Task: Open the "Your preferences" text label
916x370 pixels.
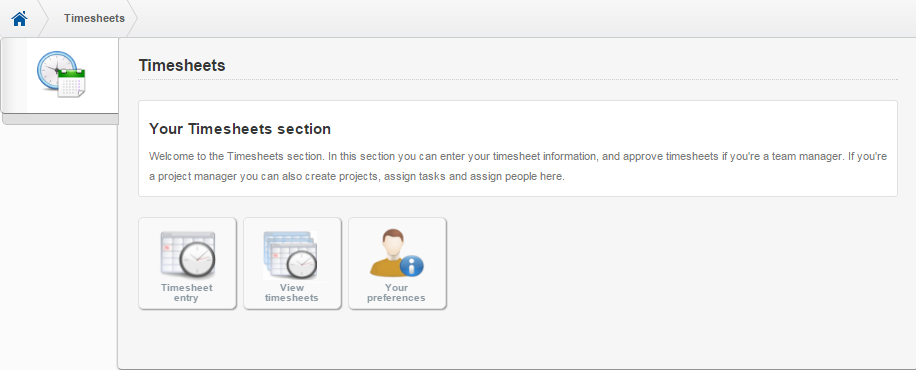Action: tap(396, 292)
